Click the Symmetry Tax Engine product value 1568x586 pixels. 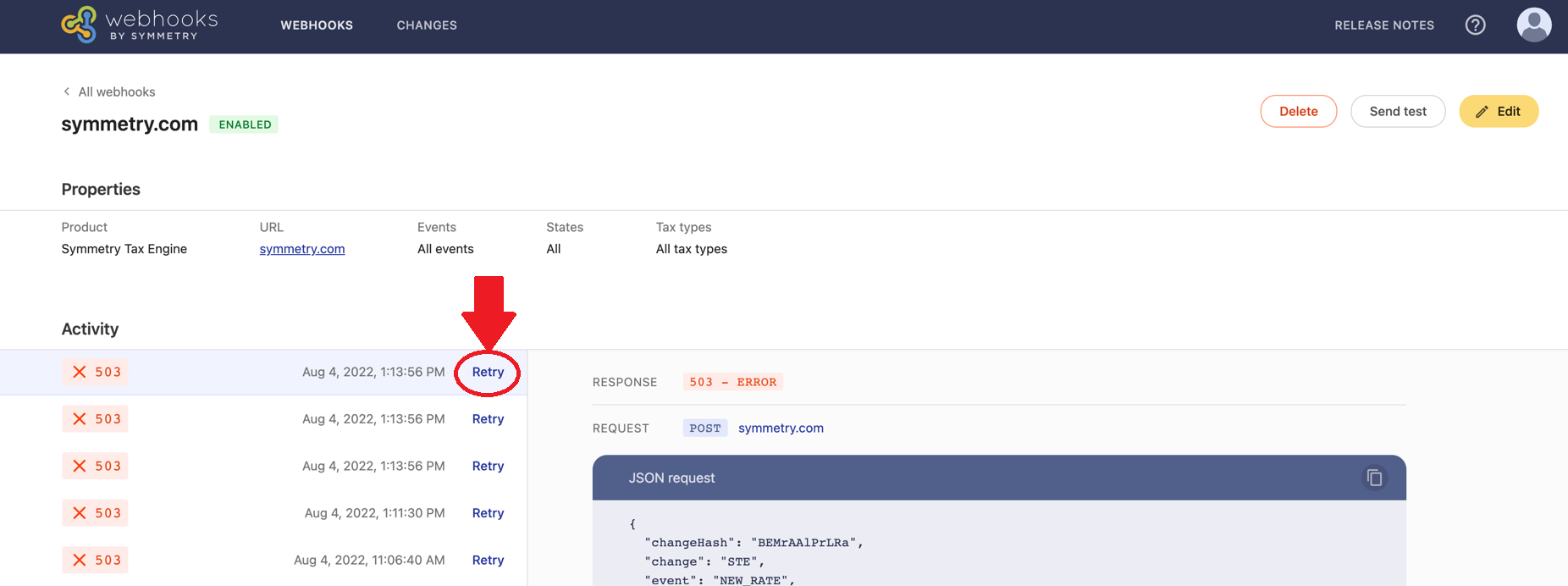(x=124, y=249)
